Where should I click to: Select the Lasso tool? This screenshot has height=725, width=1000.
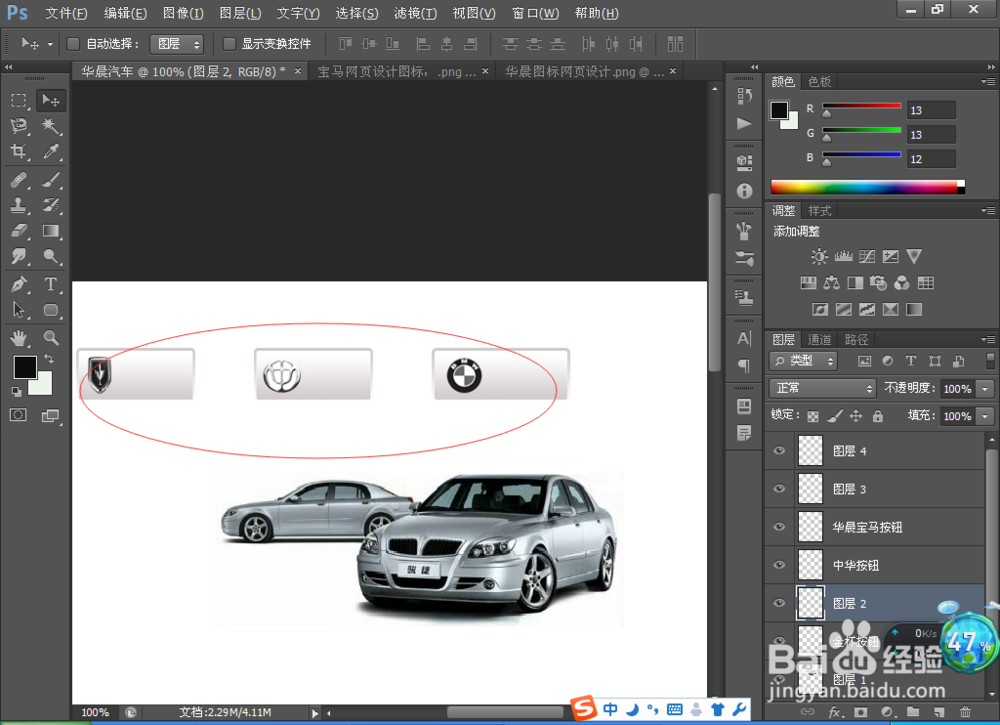click(x=18, y=126)
